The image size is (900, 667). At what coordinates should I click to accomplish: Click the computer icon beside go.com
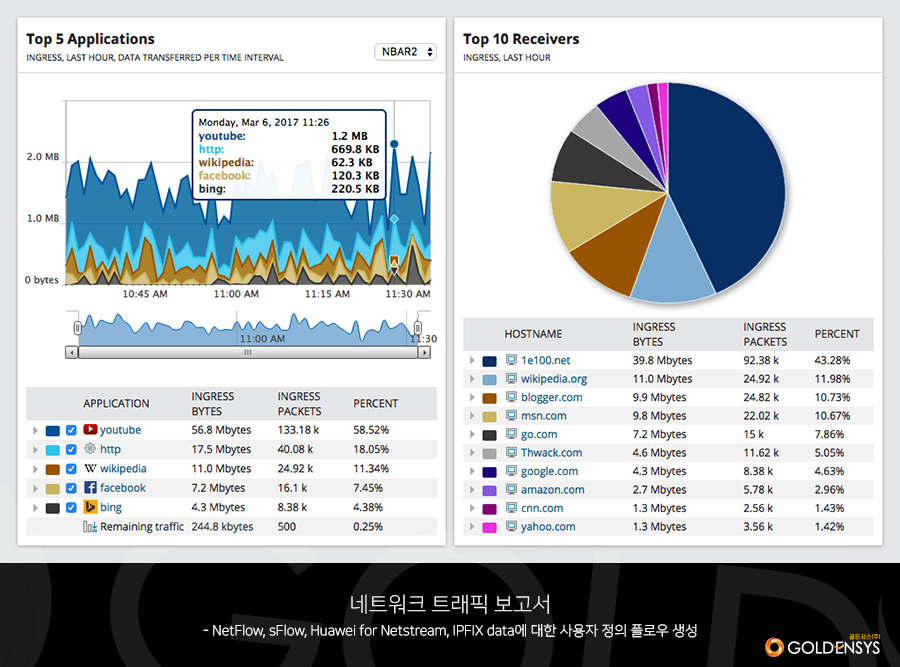point(511,434)
